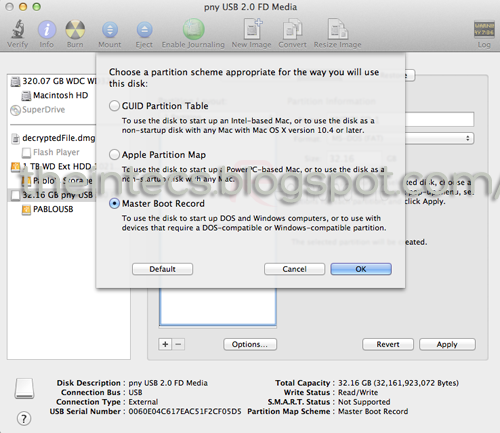500x433 pixels.
Task: Click the Convert toolbar icon
Action: pos(292,29)
